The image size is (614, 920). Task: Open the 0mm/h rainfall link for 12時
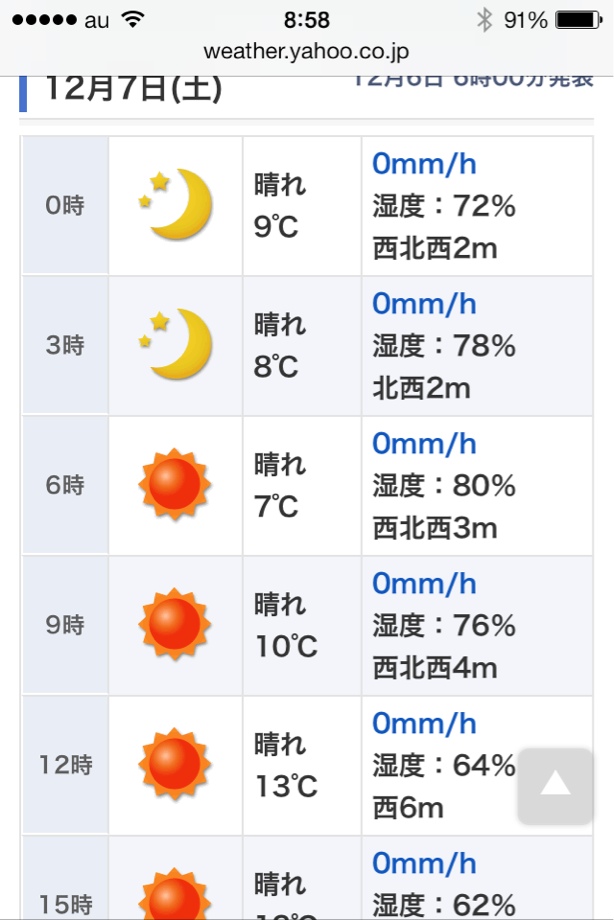tap(424, 723)
